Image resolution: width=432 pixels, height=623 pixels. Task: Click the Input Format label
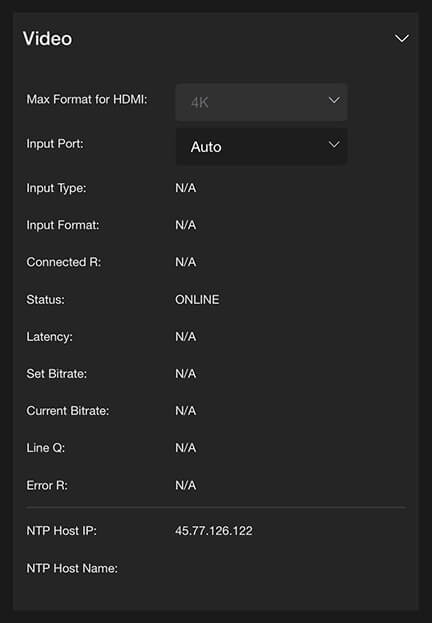click(62, 225)
